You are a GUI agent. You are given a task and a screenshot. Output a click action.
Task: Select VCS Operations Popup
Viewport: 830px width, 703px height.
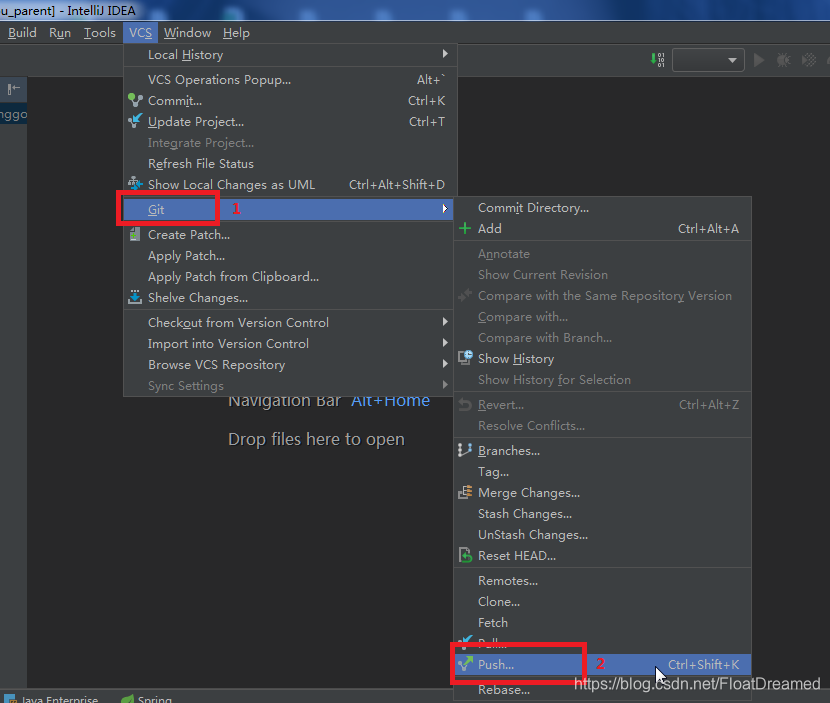click(x=288, y=79)
